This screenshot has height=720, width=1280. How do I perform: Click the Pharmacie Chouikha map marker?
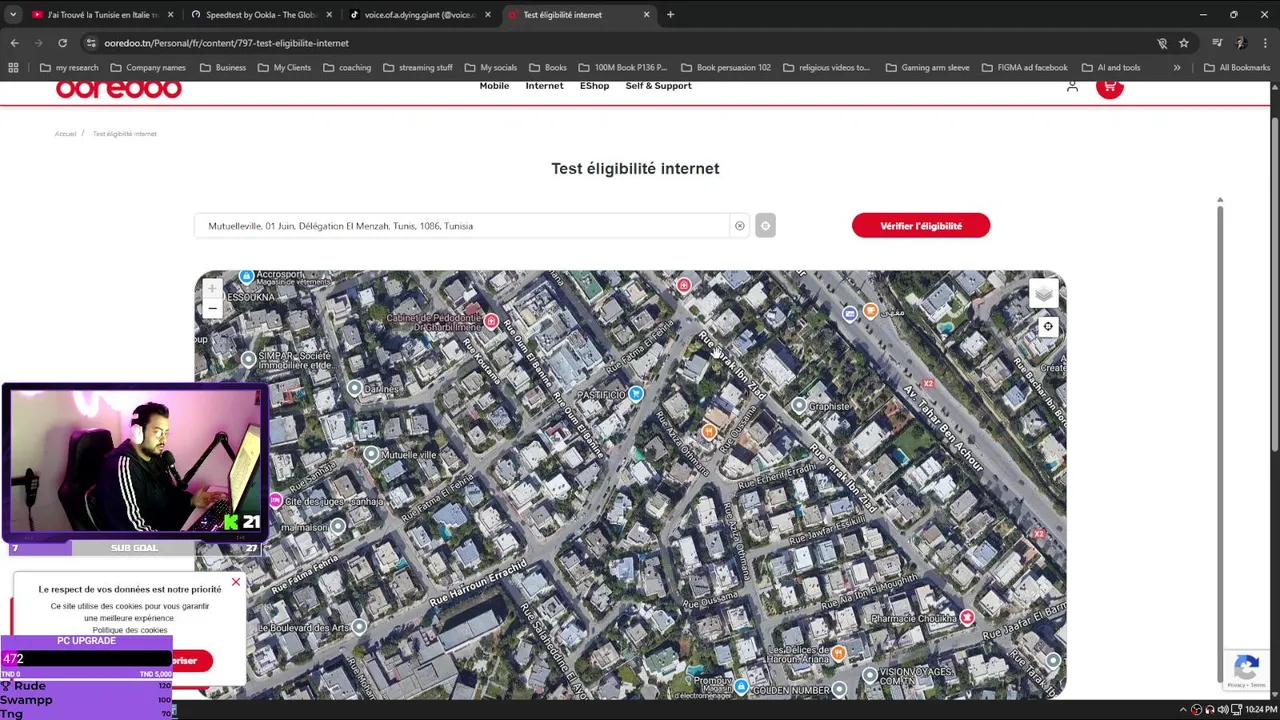tap(967, 618)
